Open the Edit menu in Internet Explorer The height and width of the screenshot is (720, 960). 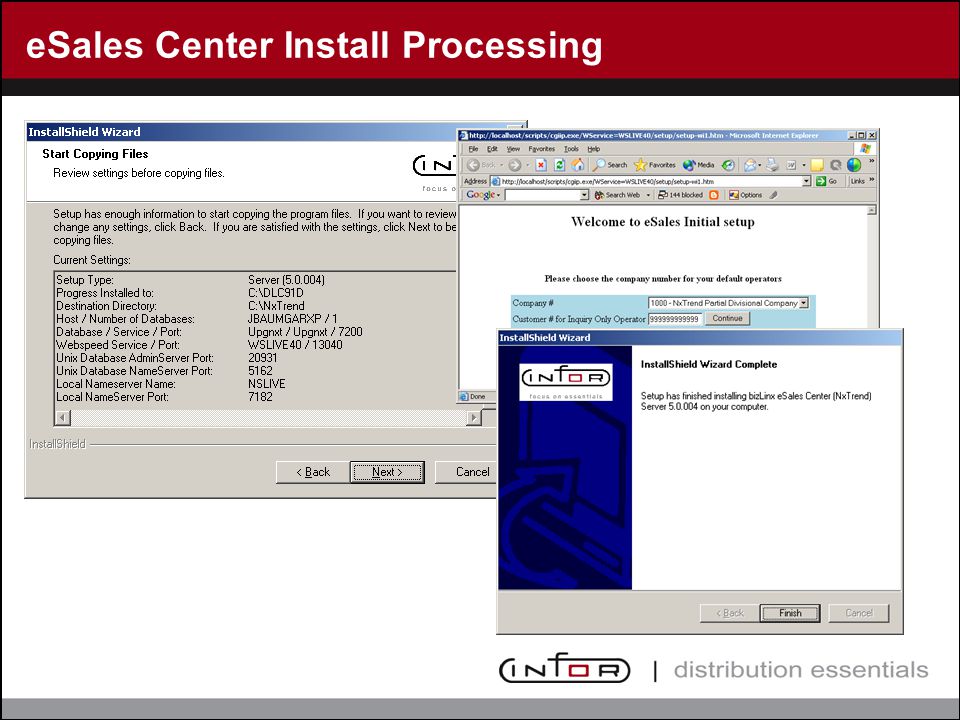click(x=492, y=149)
